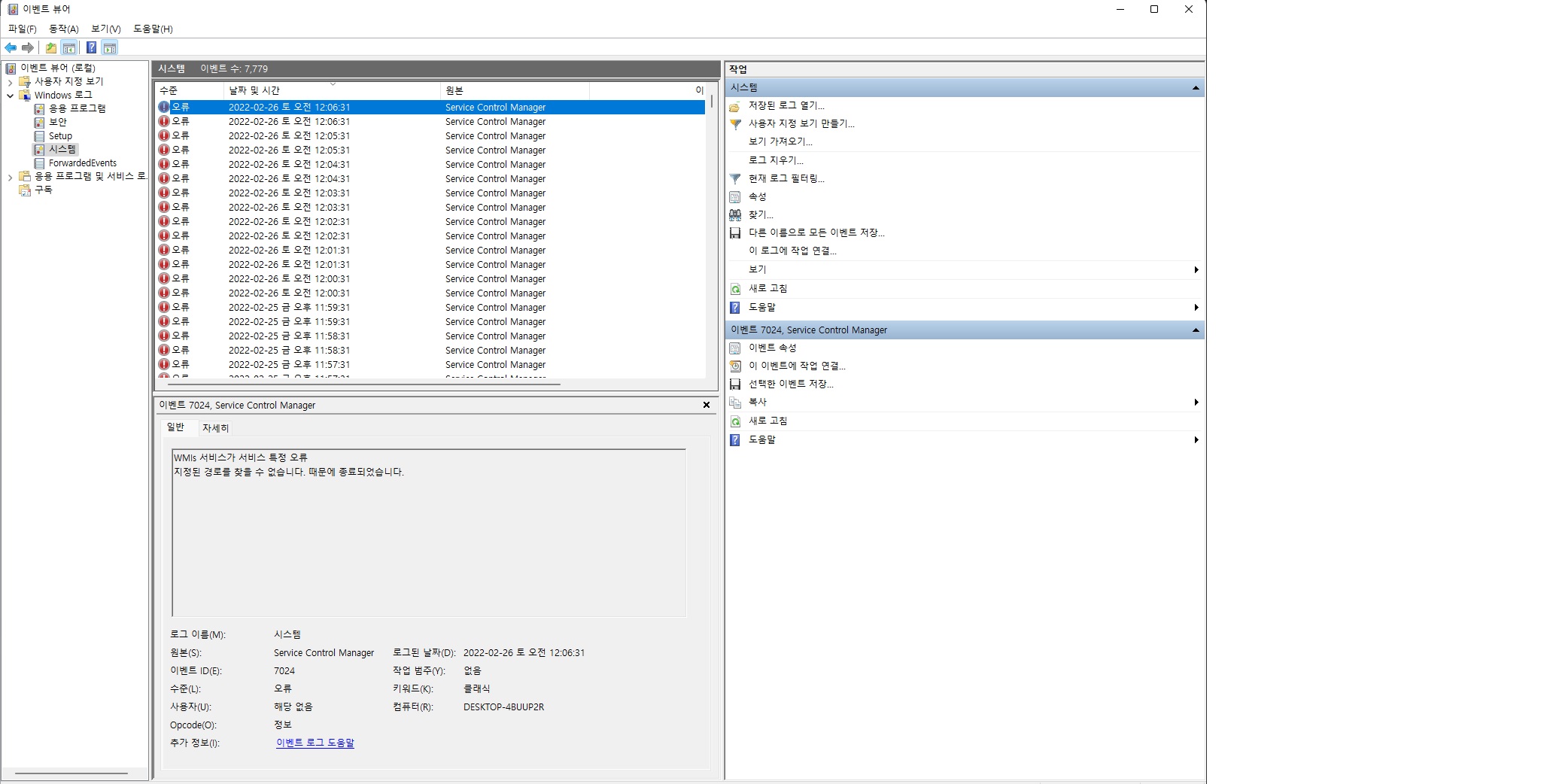The width and height of the screenshot is (1553, 784).
Task: Click 새로 고침 under 시스템 actions
Action: coord(767,289)
